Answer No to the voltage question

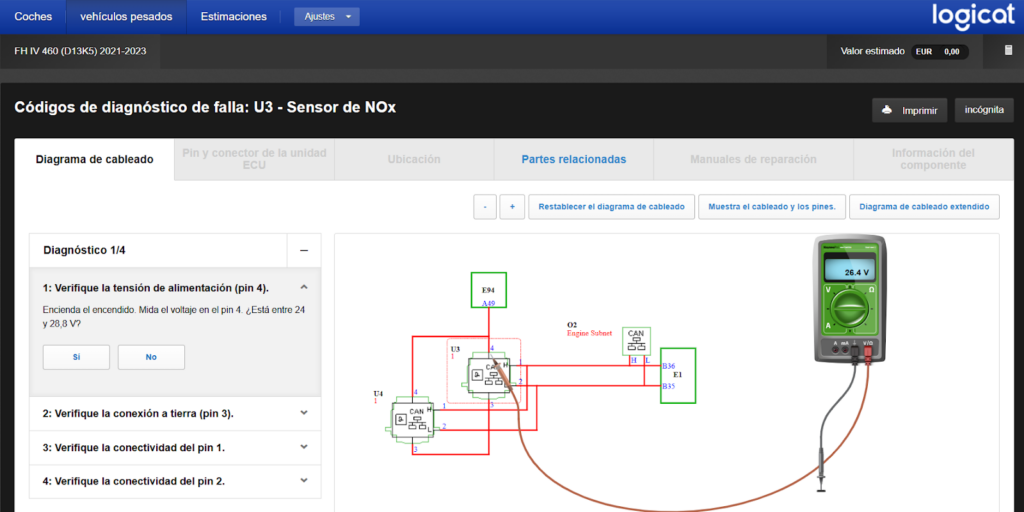(152, 357)
